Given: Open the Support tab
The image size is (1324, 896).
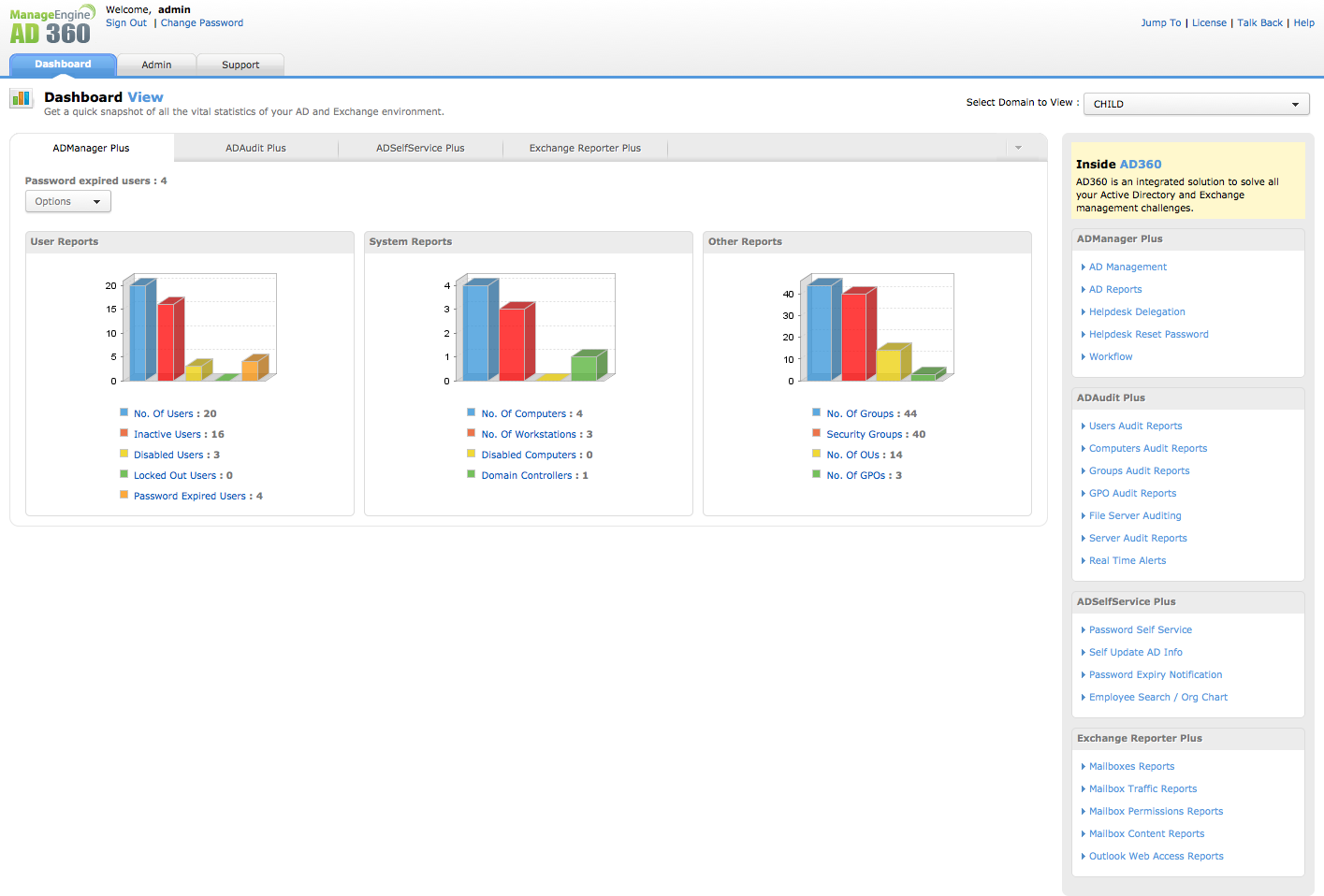Looking at the screenshot, I should tap(240, 65).
